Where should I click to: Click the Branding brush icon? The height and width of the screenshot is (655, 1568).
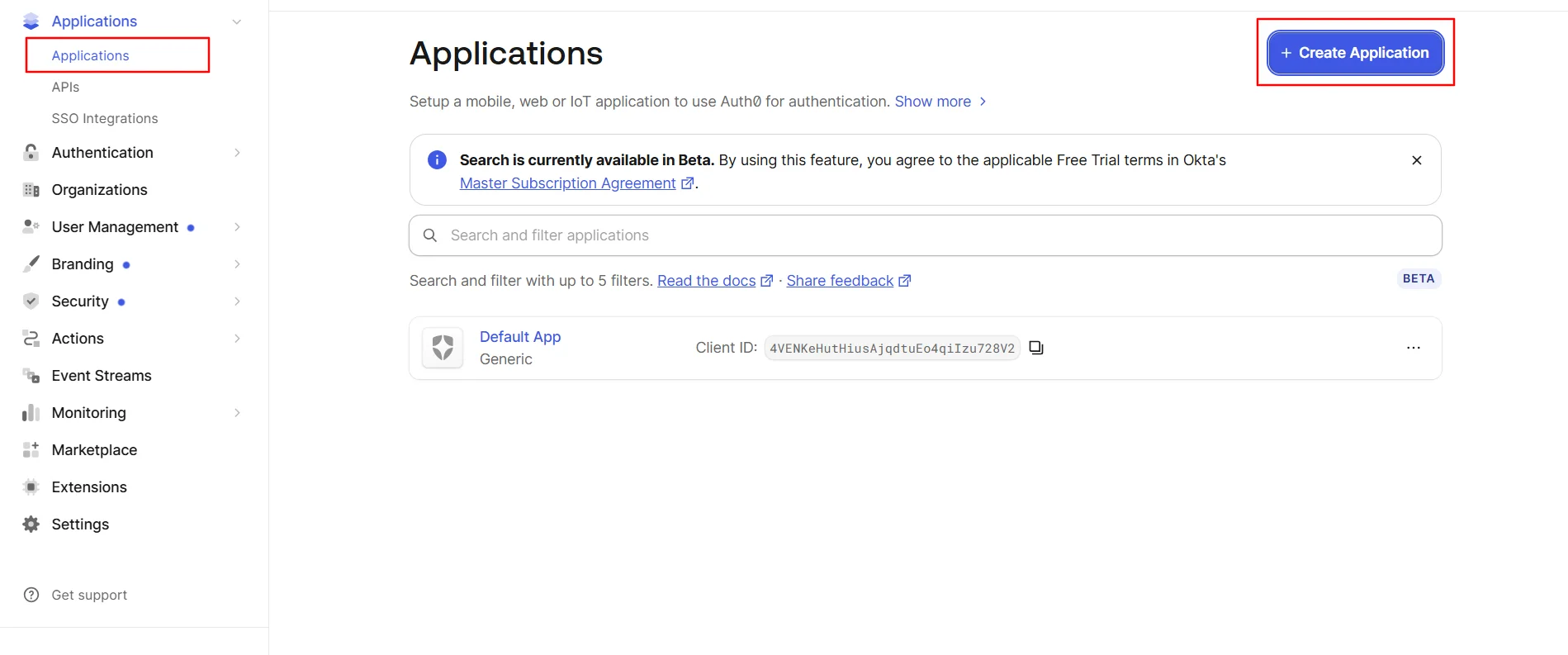pos(31,264)
